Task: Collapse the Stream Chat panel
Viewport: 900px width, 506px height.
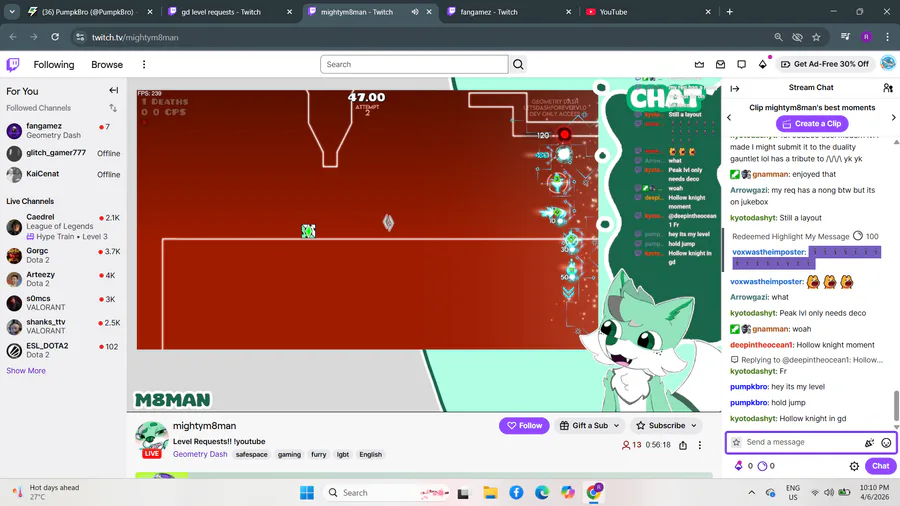Action: click(735, 88)
